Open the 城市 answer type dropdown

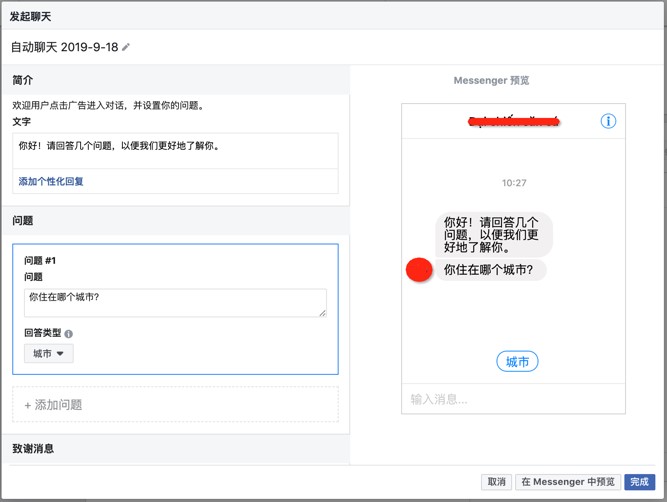[x=48, y=354]
